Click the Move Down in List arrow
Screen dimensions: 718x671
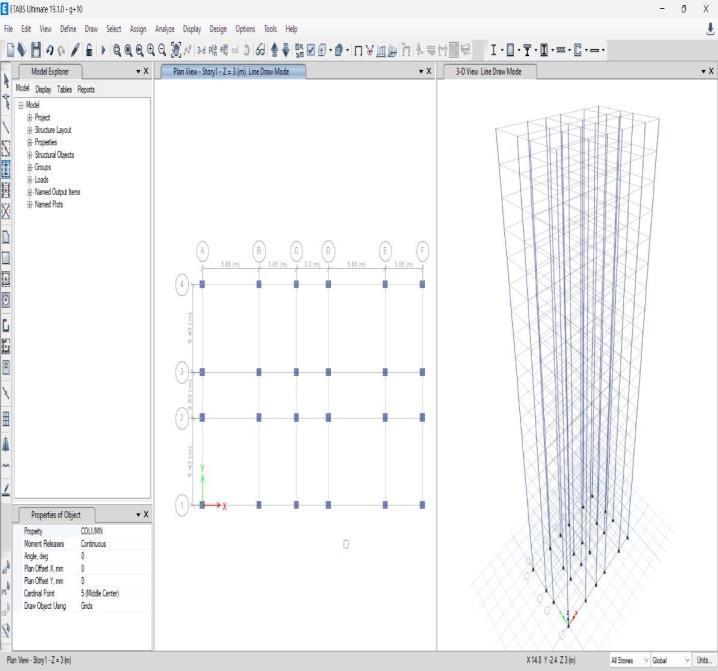click(x=286, y=49)
